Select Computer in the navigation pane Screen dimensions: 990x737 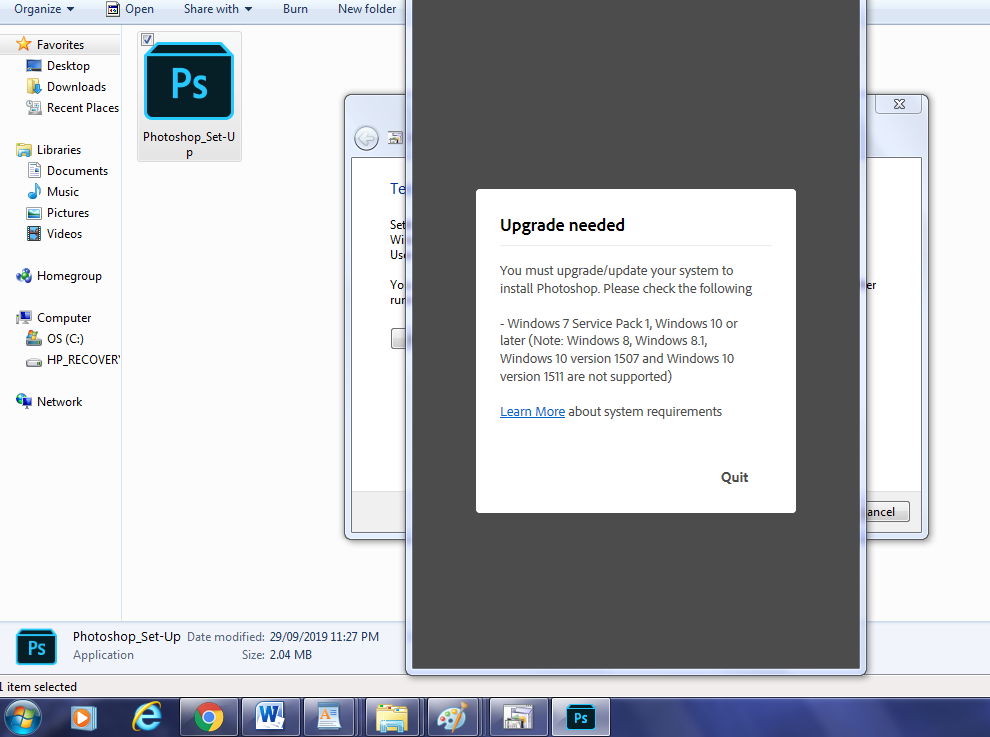pyautogui.click(x=64, y=318)
